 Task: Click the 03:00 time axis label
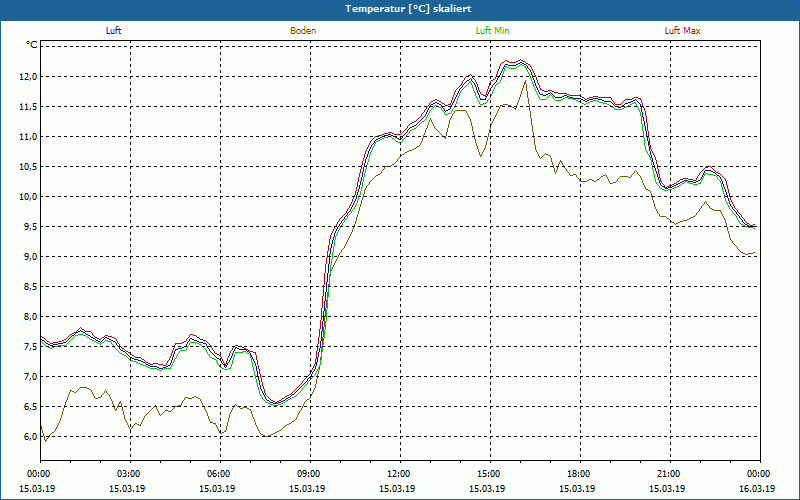[x=129, y=474]
